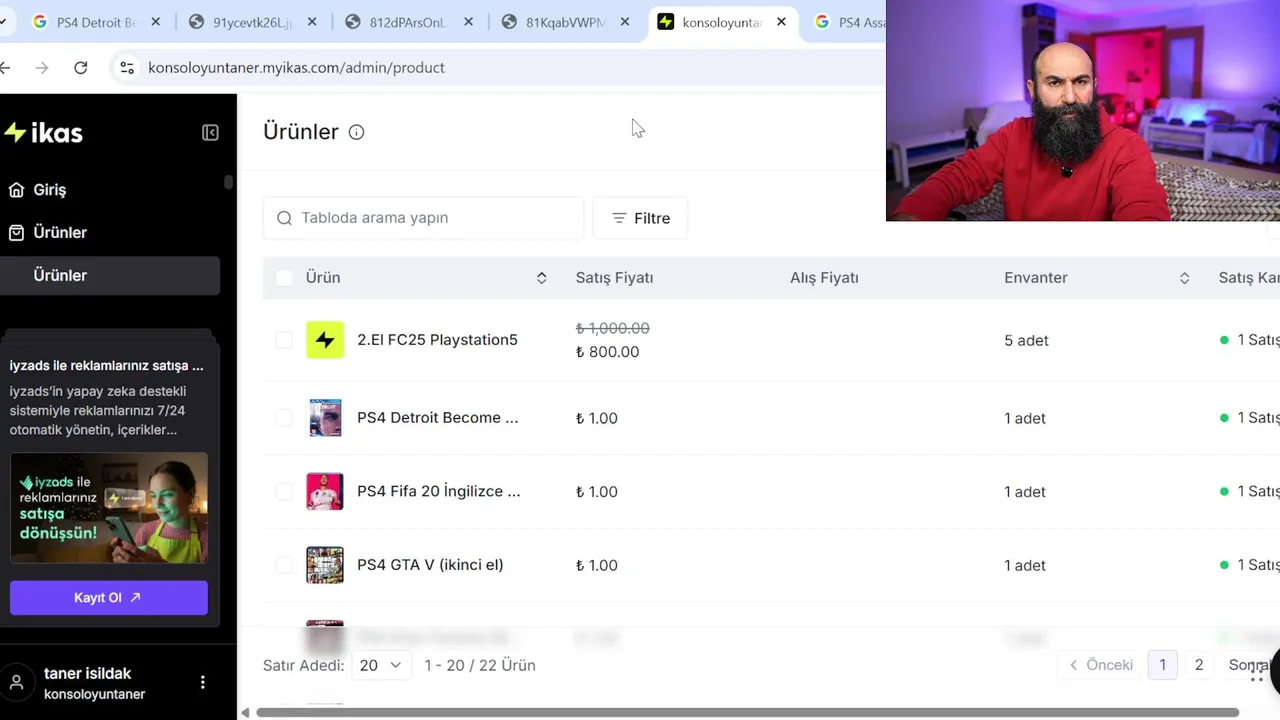Close the PS4 Detroit browser tab
This screenshot has width=1280, height=720.
tap(155, 22)
